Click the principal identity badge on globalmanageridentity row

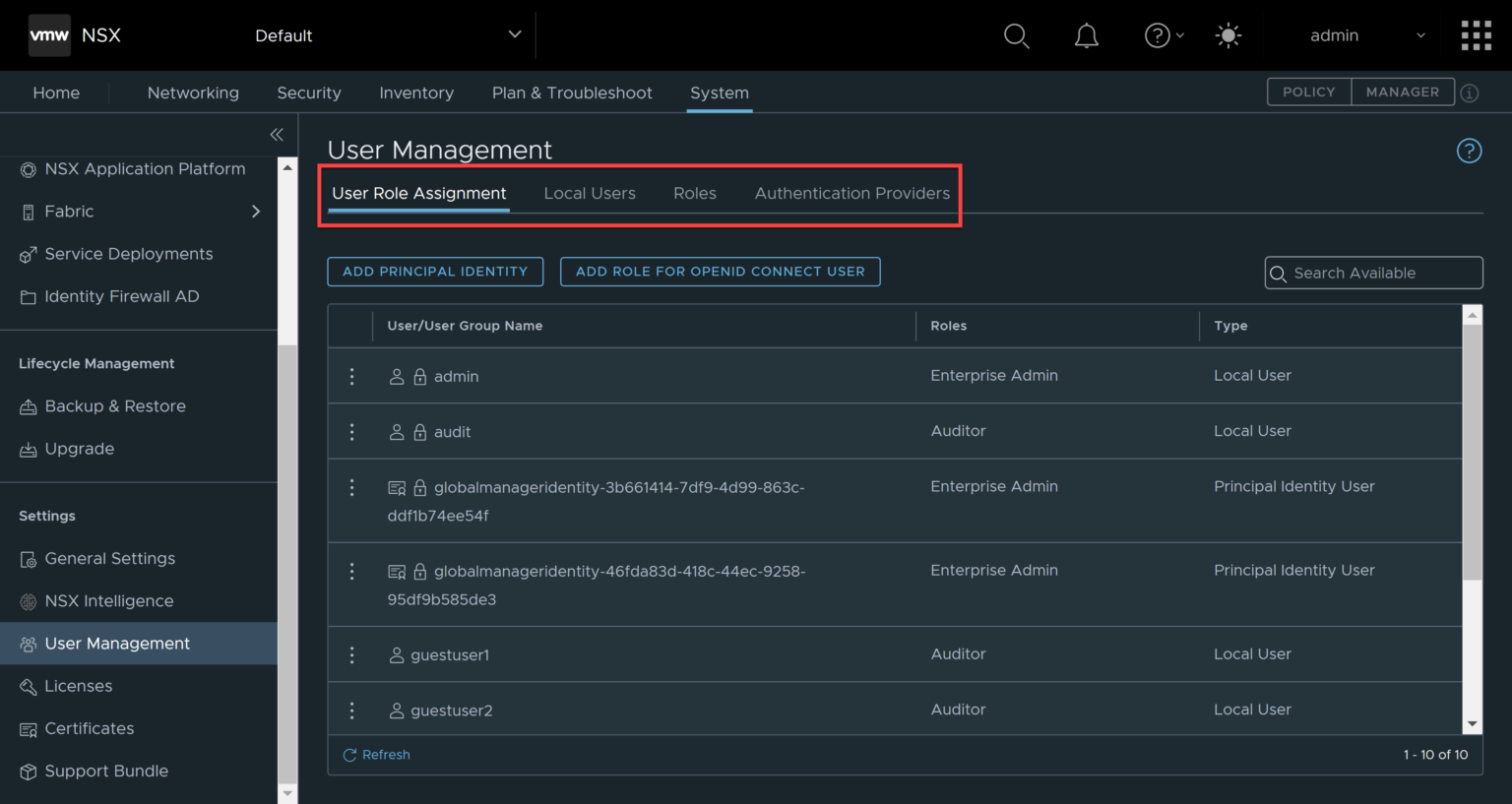click(397, 486)
